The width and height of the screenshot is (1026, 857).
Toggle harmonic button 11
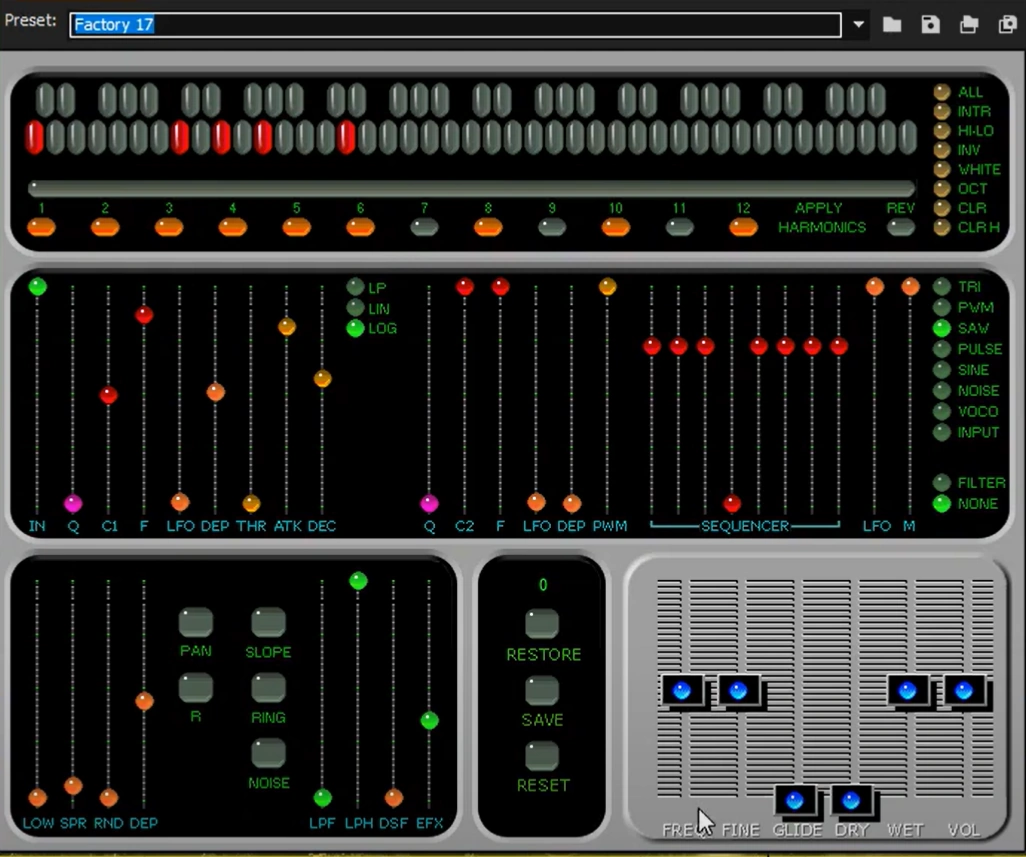pyautogui.click(x=679, y=228)
